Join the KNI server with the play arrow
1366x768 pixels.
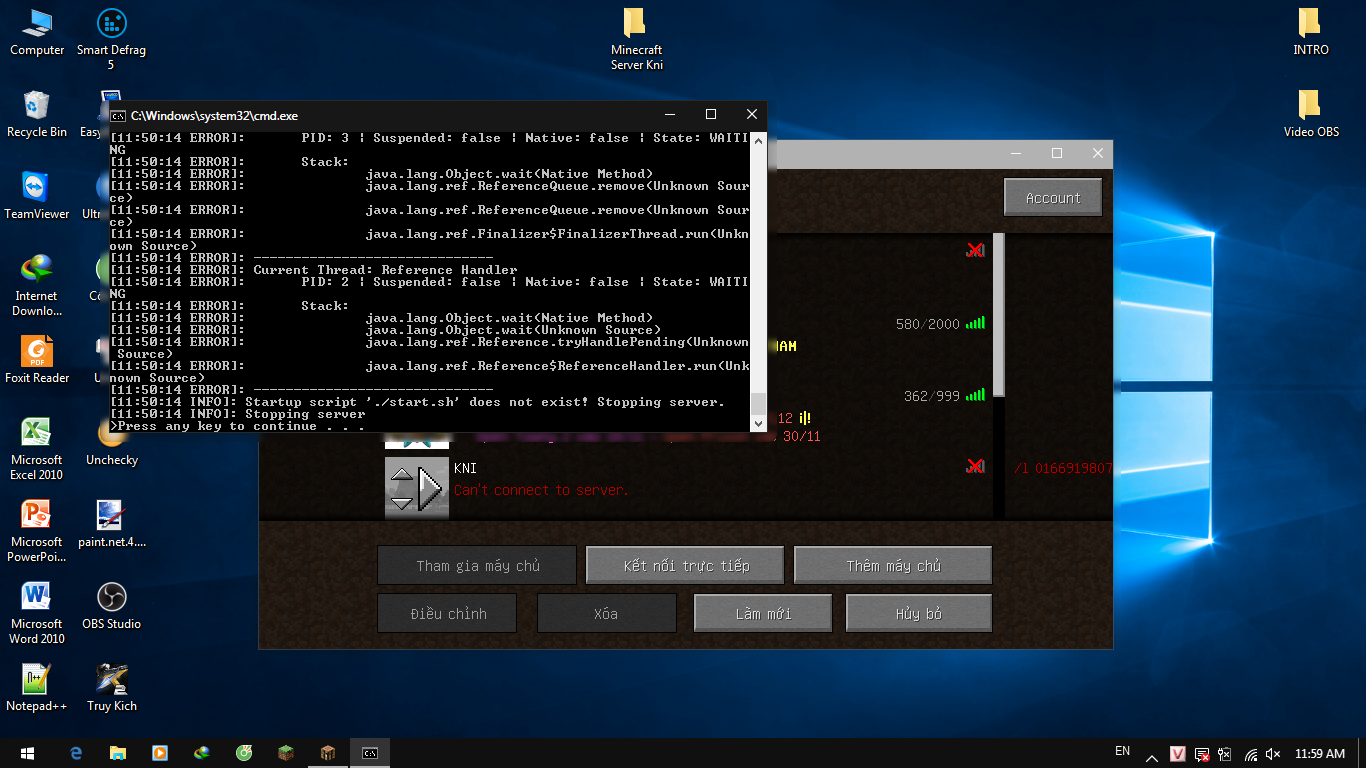tap(431, 489)
